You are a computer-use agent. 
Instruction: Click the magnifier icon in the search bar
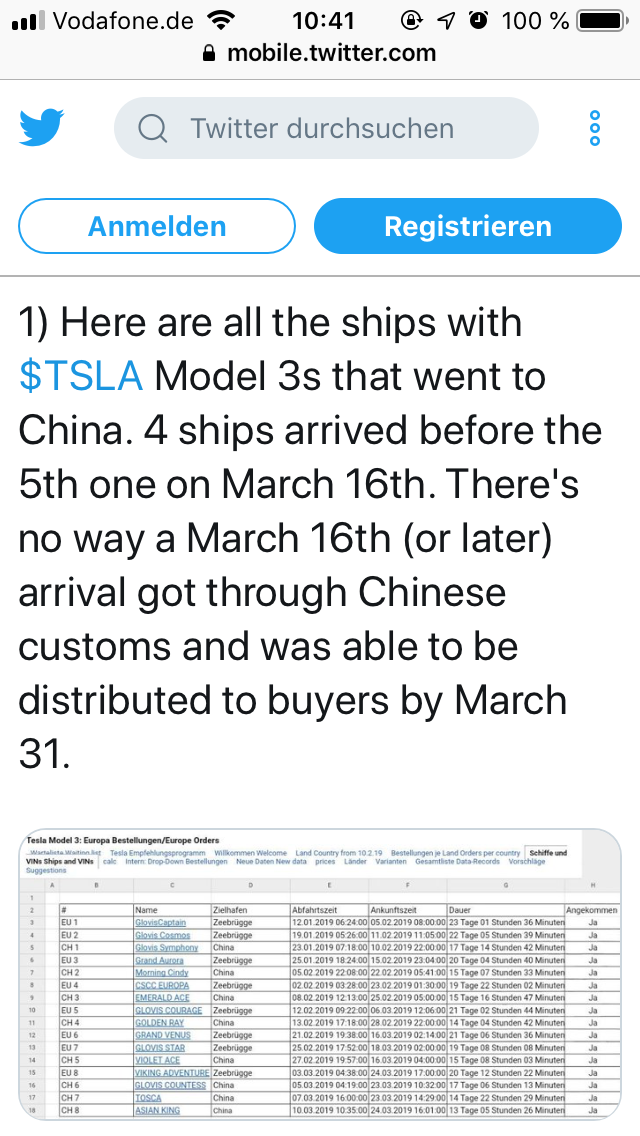[x=152, y=129]
